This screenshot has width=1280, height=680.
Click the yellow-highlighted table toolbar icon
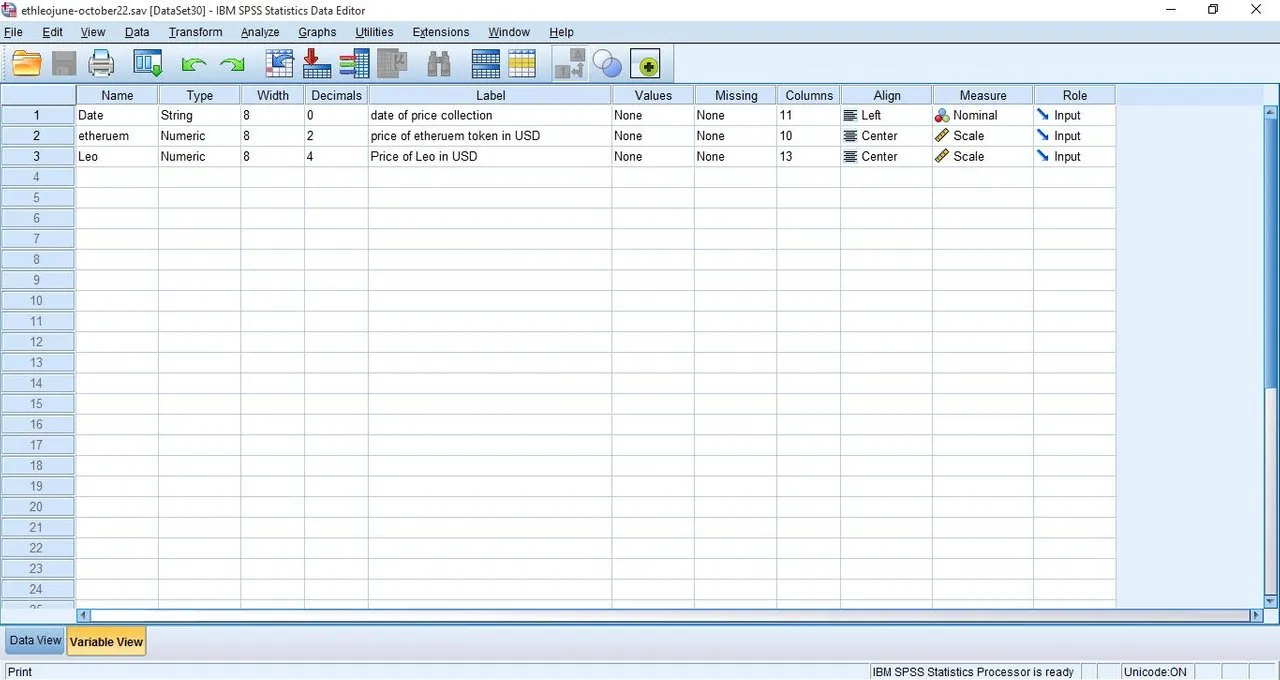(x=522, y=65)
